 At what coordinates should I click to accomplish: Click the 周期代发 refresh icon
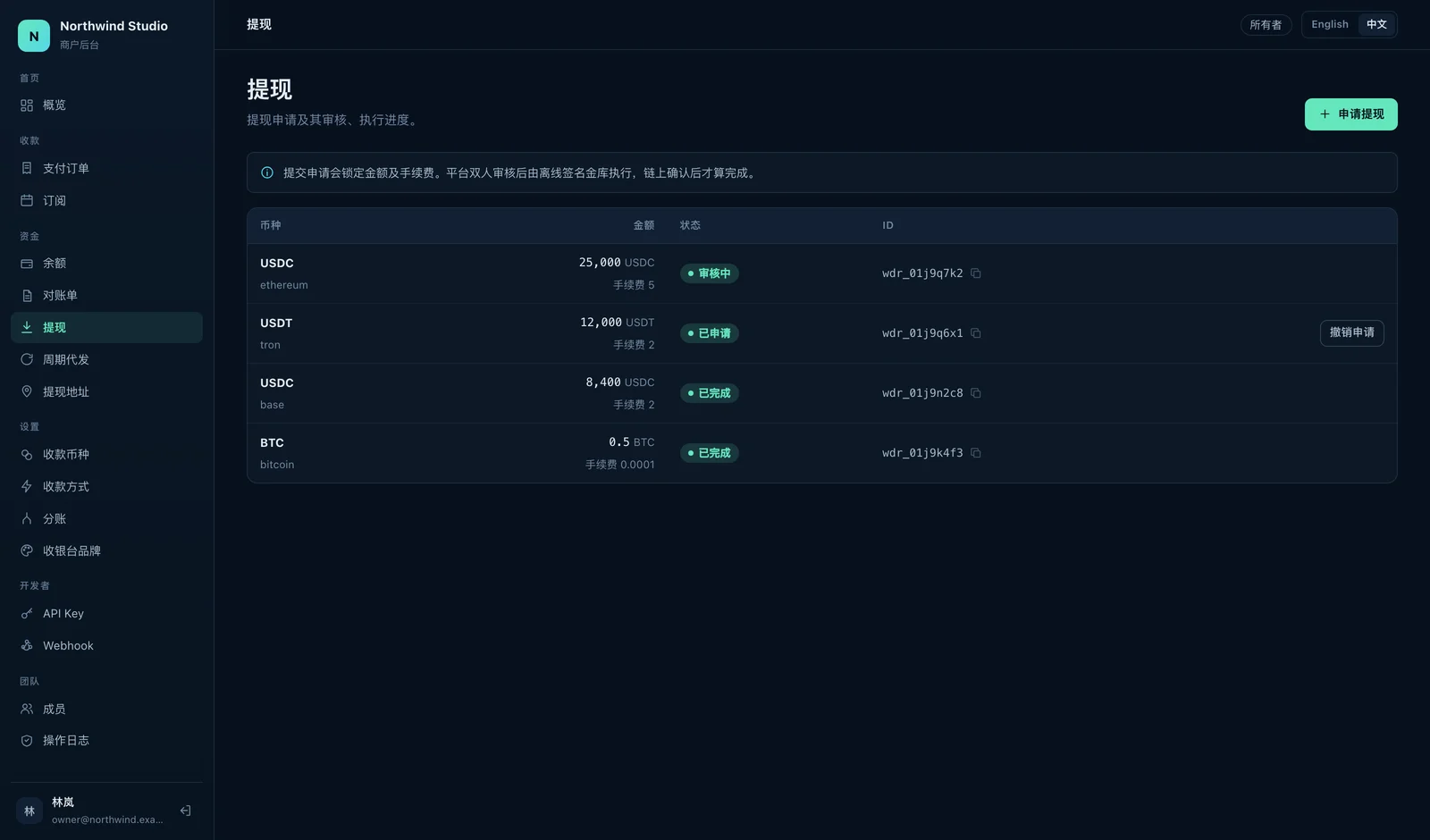tap(27, 359)
